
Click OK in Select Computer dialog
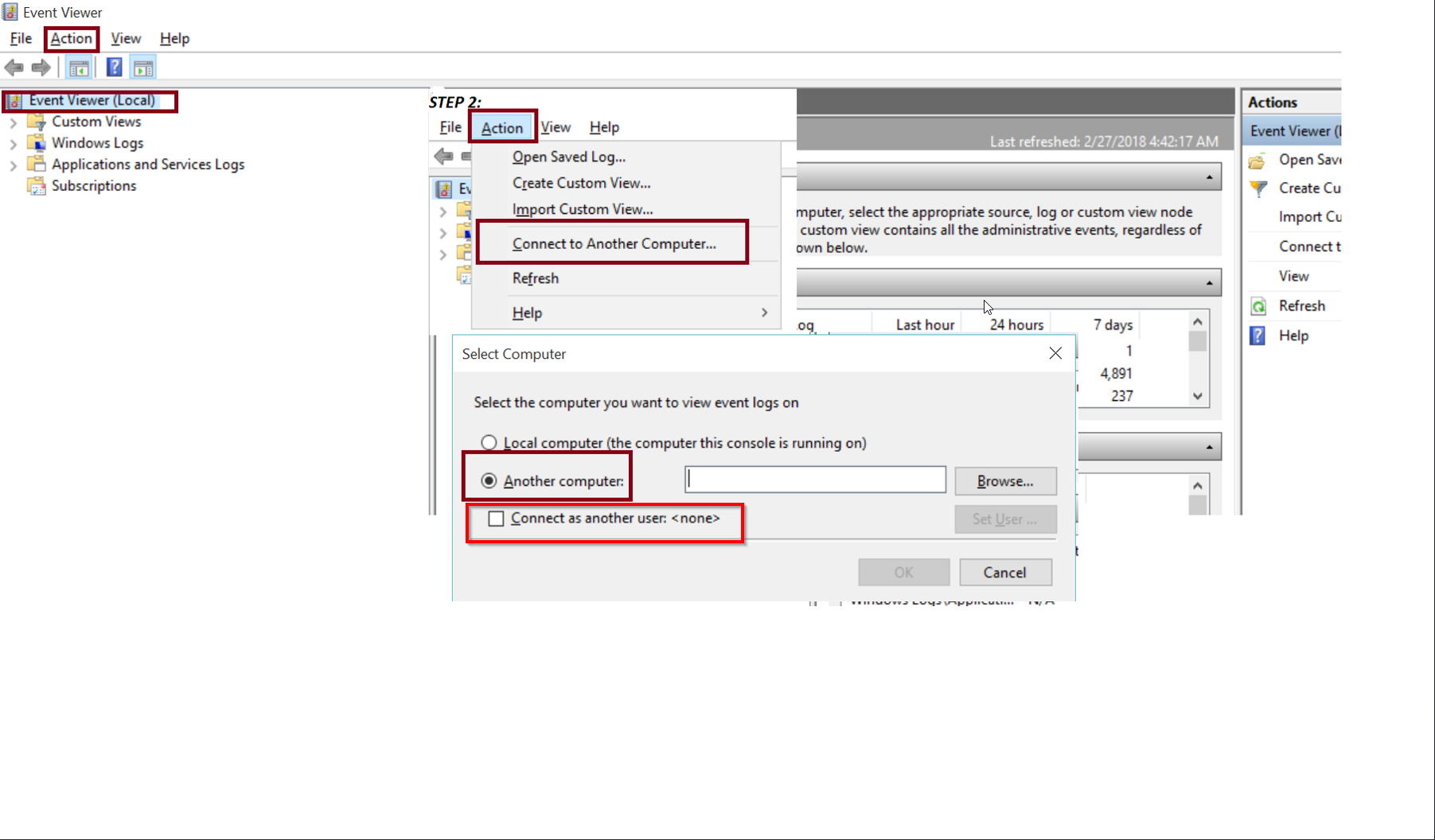tap(903, 573)
